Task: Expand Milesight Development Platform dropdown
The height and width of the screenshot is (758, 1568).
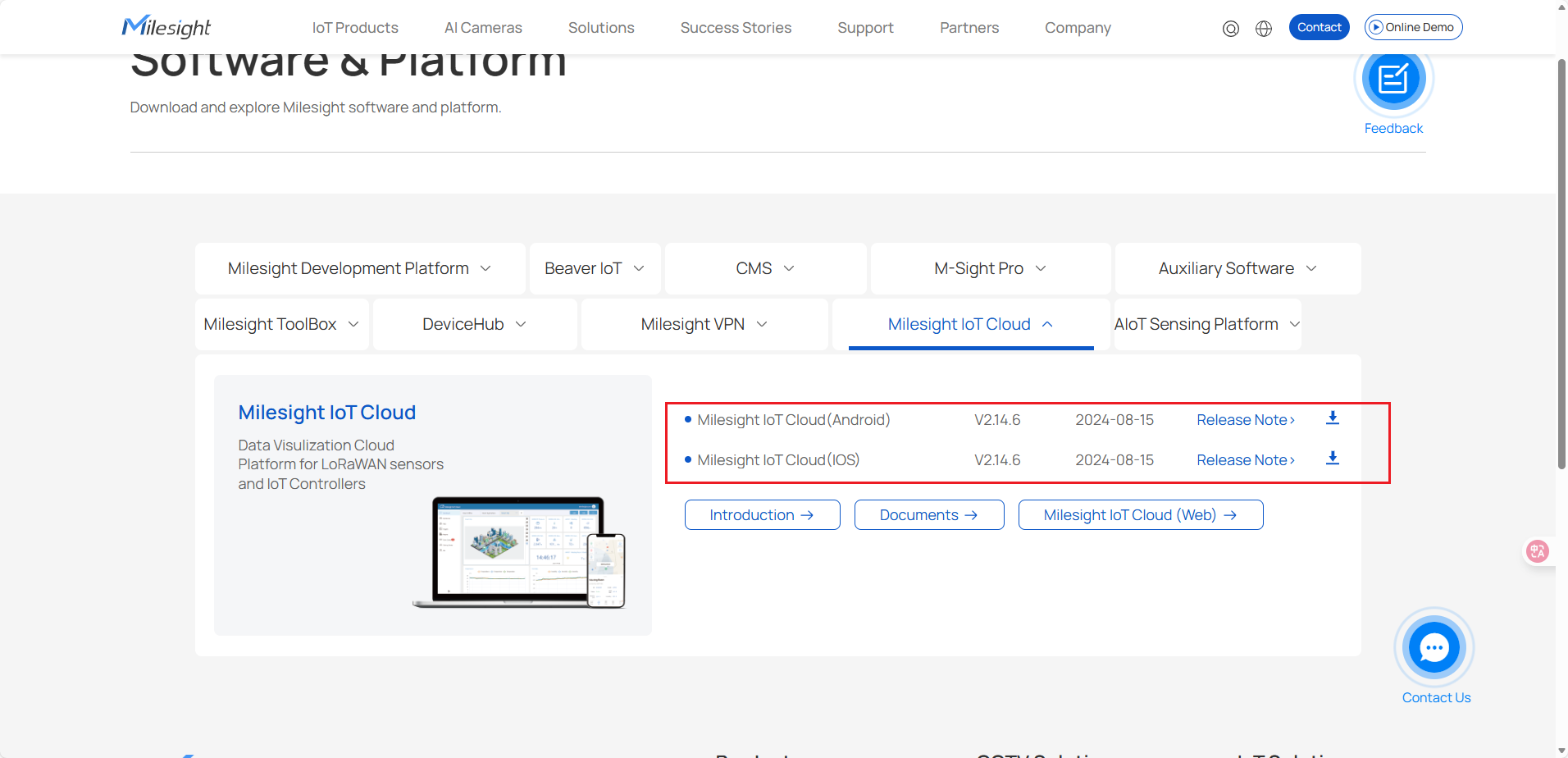Action: click(x=359, y=269)
